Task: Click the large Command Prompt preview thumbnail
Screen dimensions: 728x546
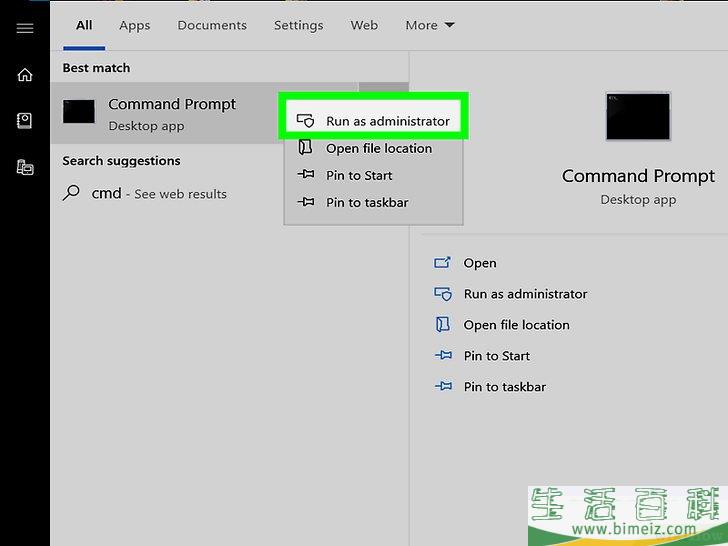Action: point(638,116)
